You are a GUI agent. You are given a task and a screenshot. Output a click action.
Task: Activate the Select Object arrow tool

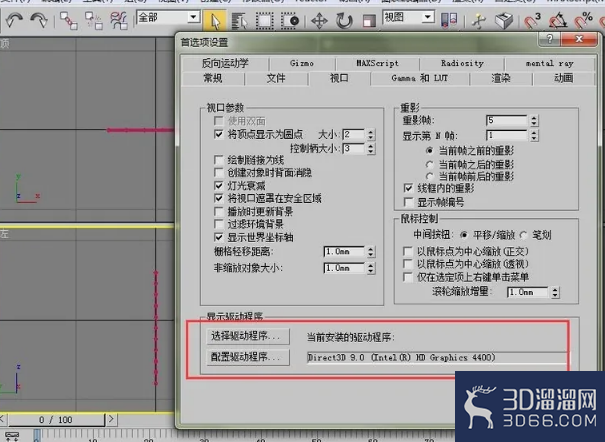point(215,21)
